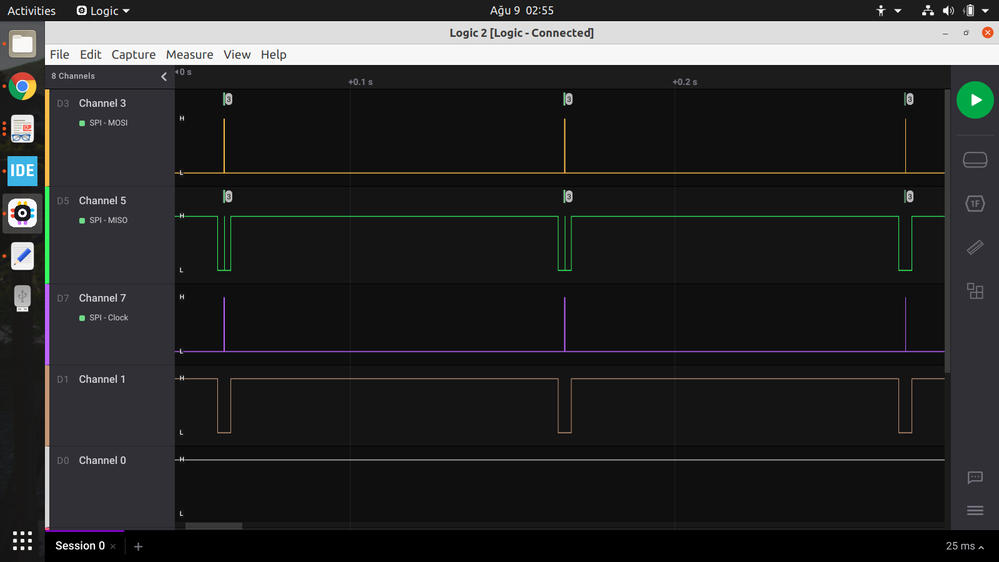Click the middle MISO decoded data bubble
Screen dimensions: 999x562
pos(568,197)
